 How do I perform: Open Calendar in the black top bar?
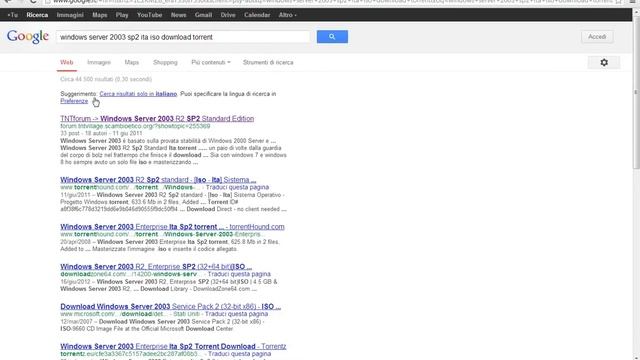pos(257,15)
